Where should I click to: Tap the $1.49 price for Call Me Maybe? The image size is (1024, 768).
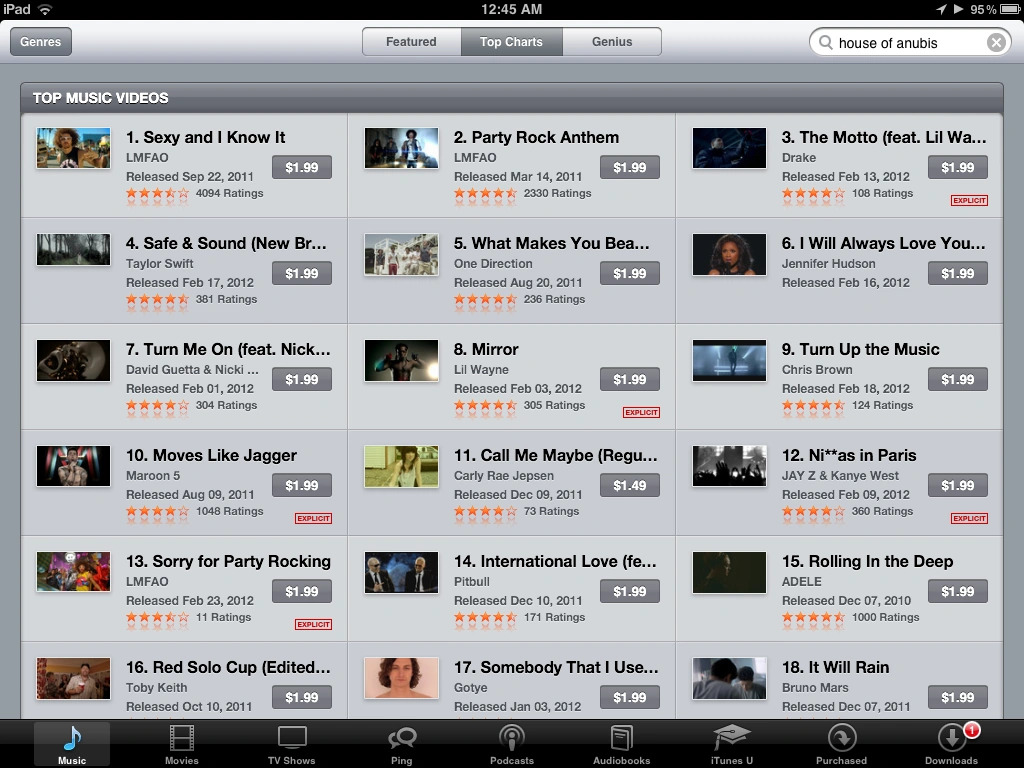[630, 485]
